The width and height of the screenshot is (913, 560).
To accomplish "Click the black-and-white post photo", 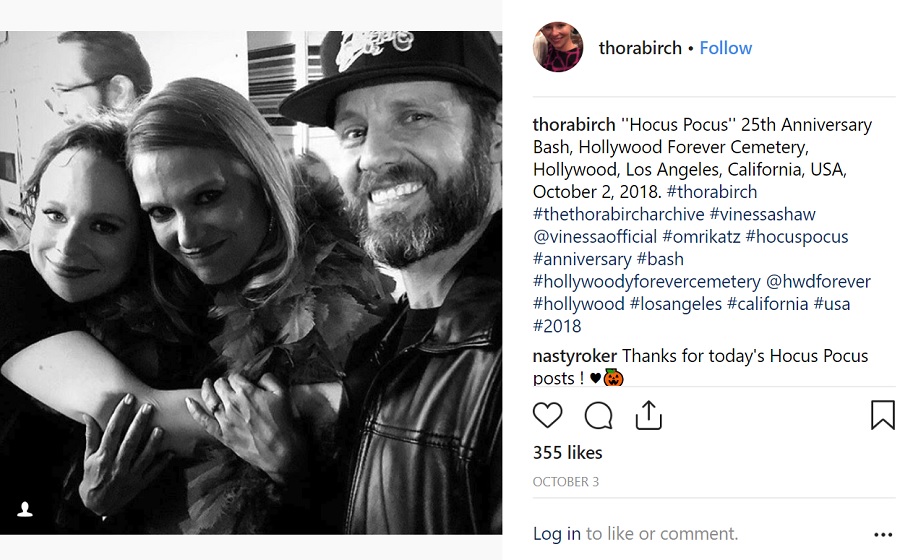I will pyautogui.click(x=250, y=280).
